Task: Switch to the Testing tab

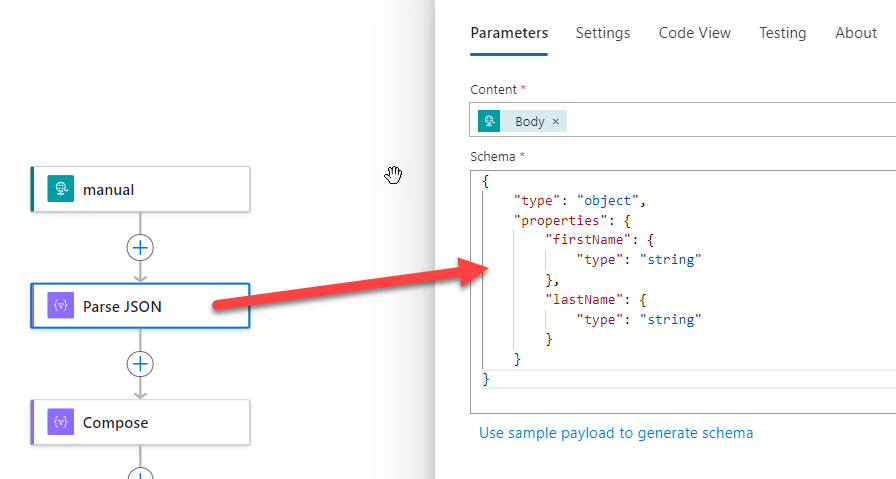Action: (x=782, y=33)
